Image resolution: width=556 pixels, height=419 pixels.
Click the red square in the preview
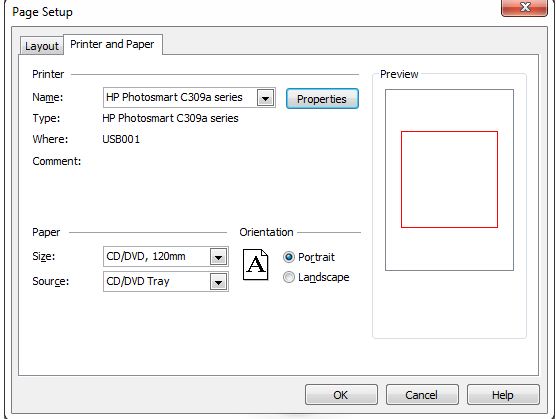pyautogui.click(x=449, y=179)
